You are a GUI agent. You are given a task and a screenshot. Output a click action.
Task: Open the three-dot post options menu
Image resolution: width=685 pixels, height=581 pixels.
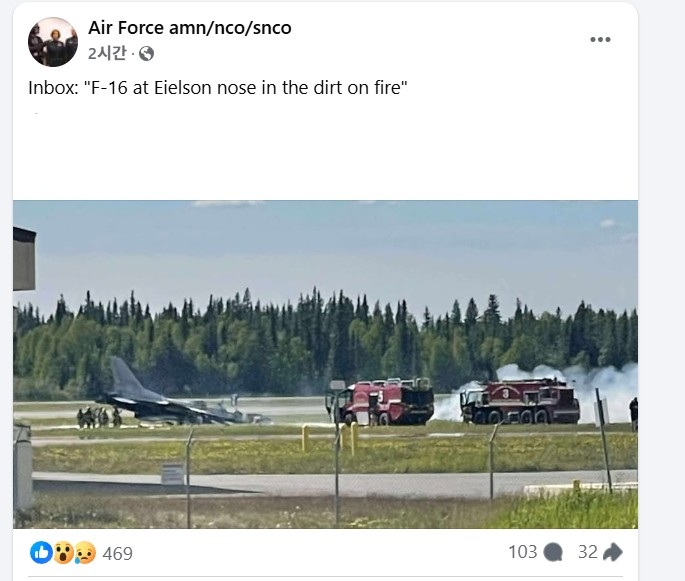(600, 39)
